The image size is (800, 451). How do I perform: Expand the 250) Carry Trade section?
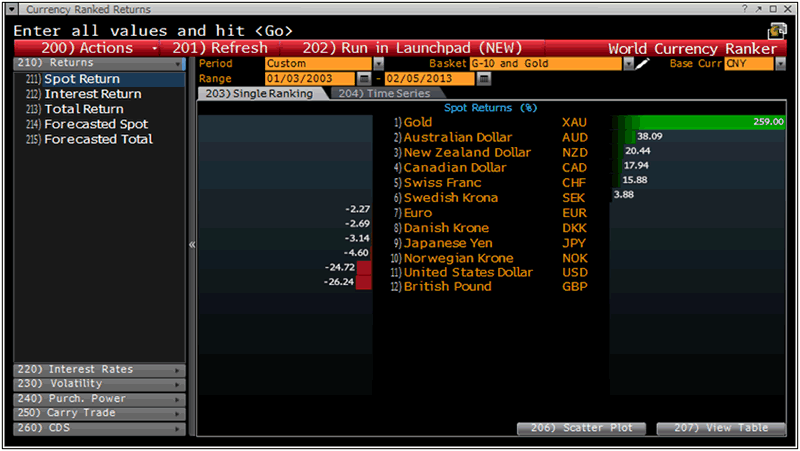(x=99, y=413)
